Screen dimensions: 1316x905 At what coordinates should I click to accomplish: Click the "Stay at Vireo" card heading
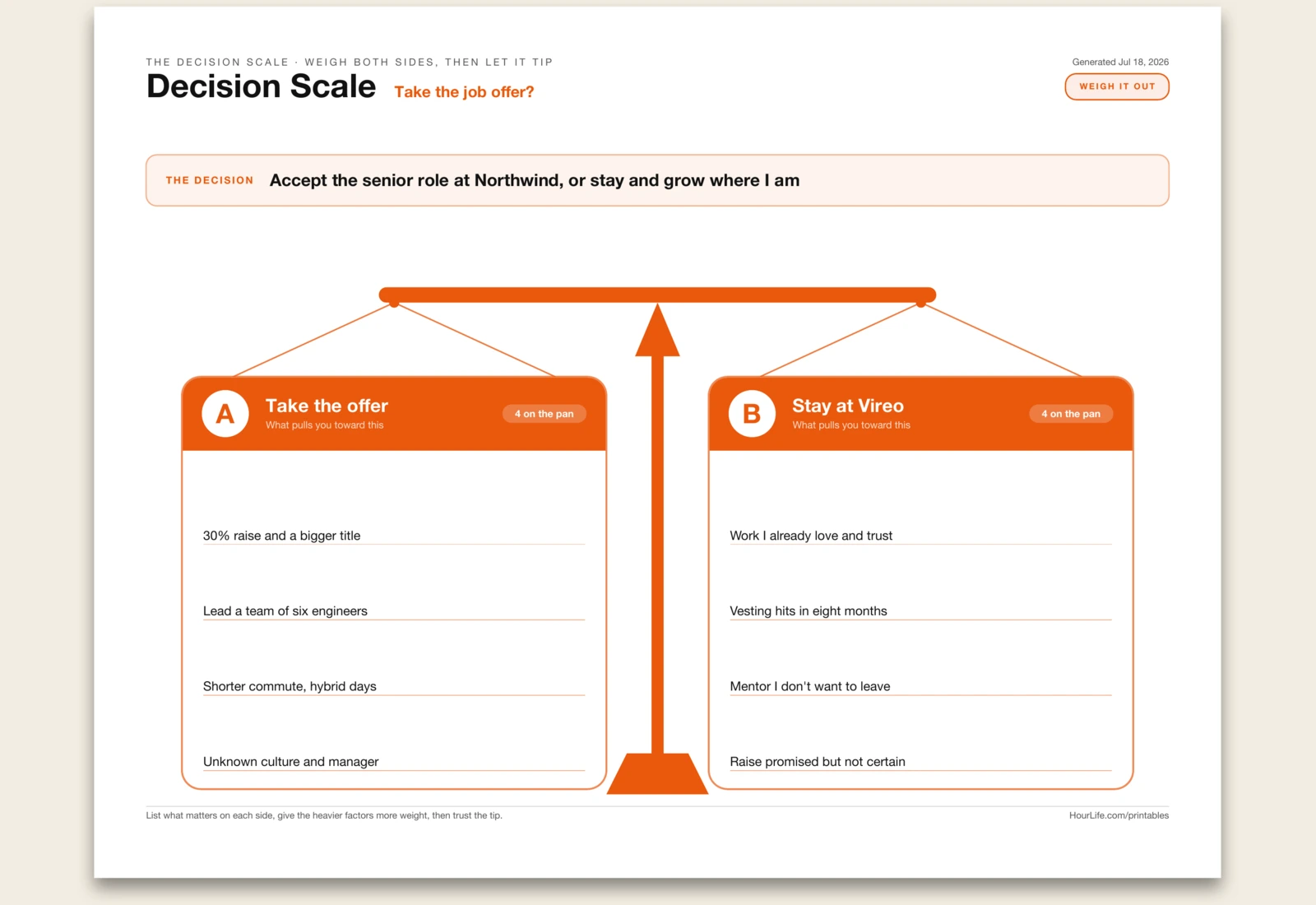(848, 406)
